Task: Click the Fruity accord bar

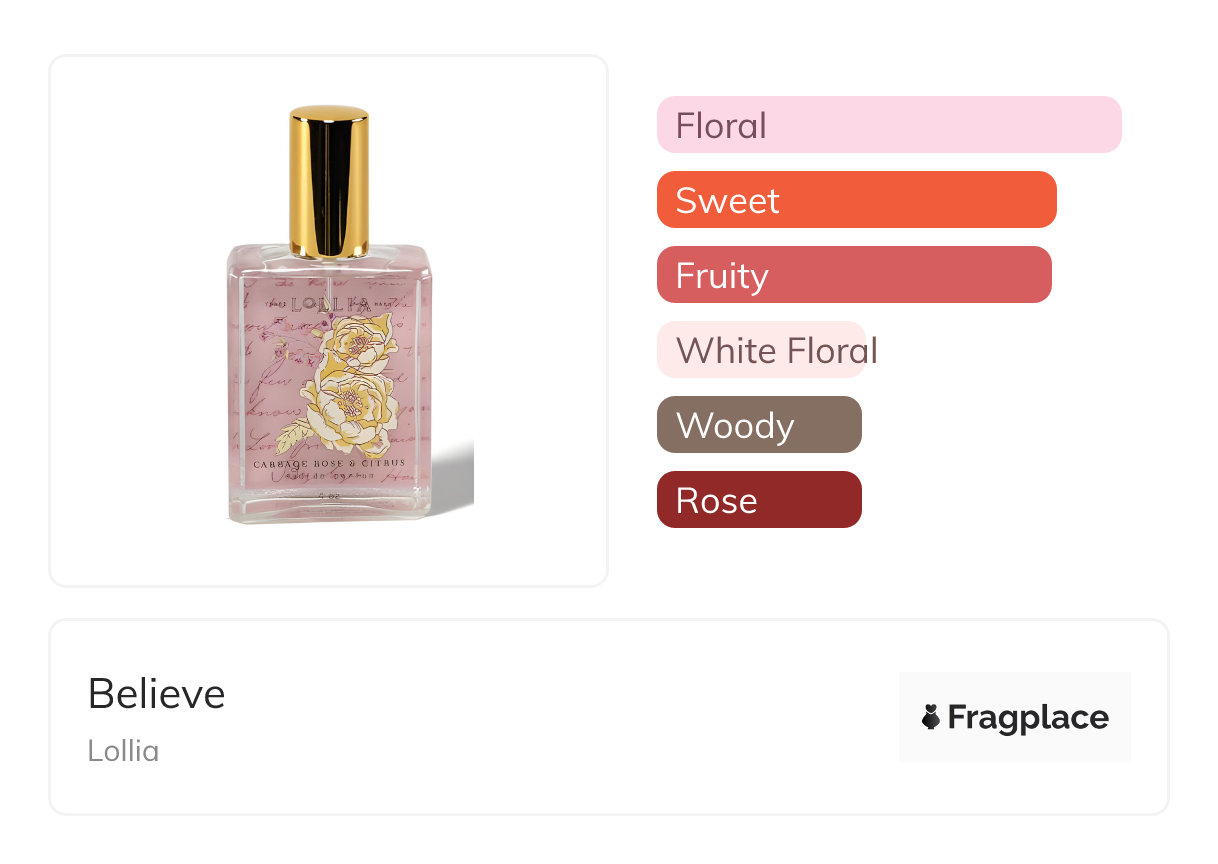Action: tap(853, 275)
